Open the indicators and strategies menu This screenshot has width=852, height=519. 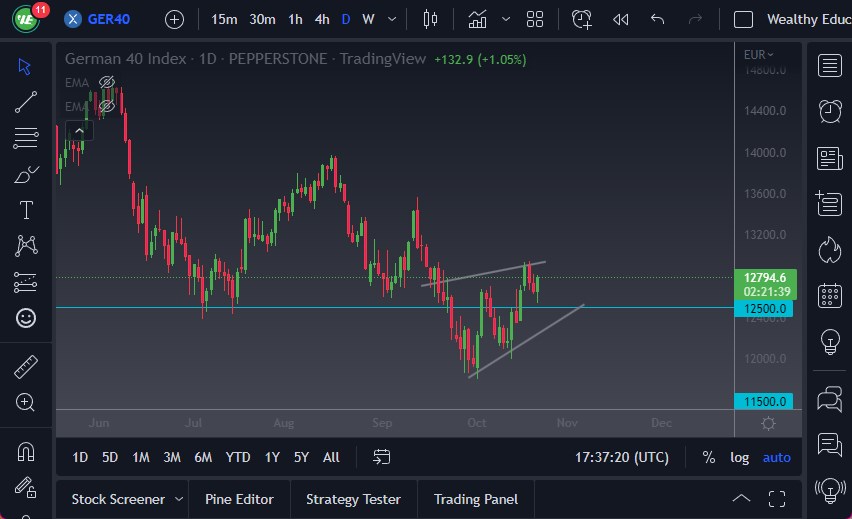477,20
